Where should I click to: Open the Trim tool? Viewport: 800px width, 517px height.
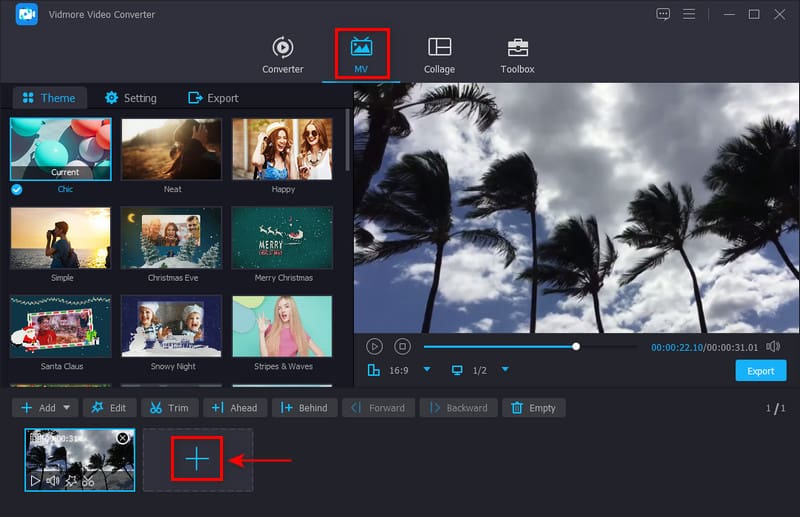tap(169, 408)
